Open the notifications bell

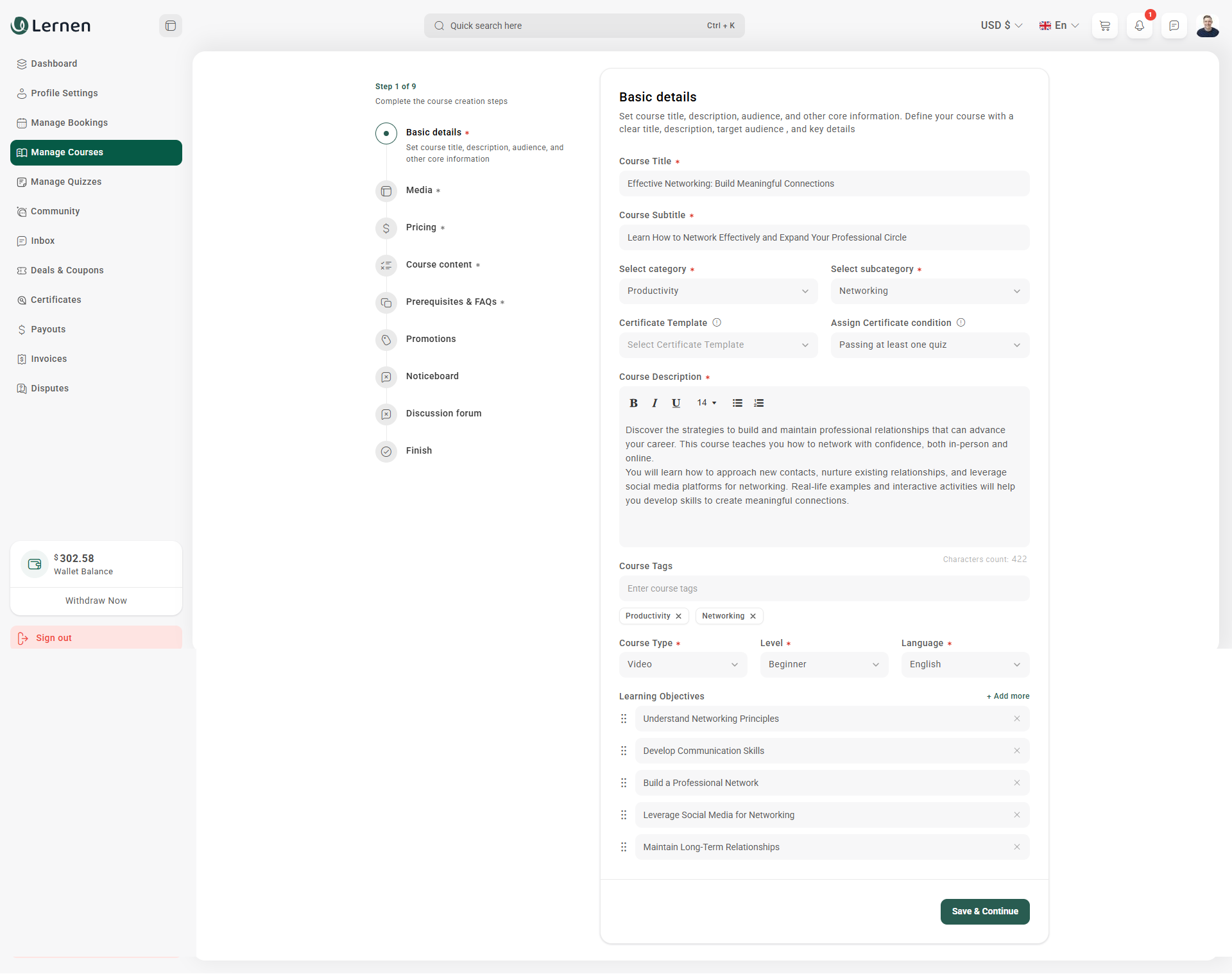click(1140, 26)
